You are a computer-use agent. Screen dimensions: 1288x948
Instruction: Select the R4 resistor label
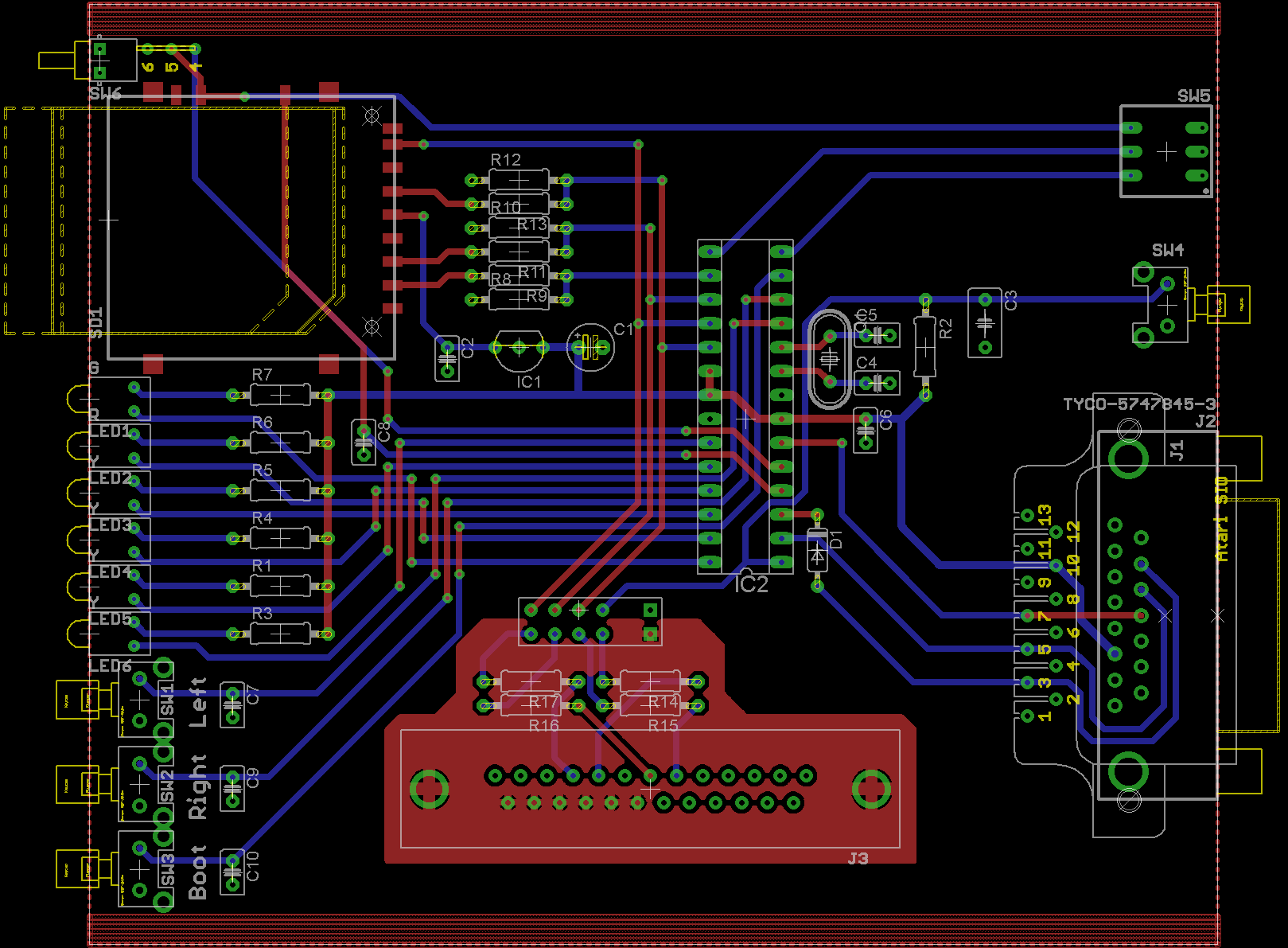click(x=263, y=518)
